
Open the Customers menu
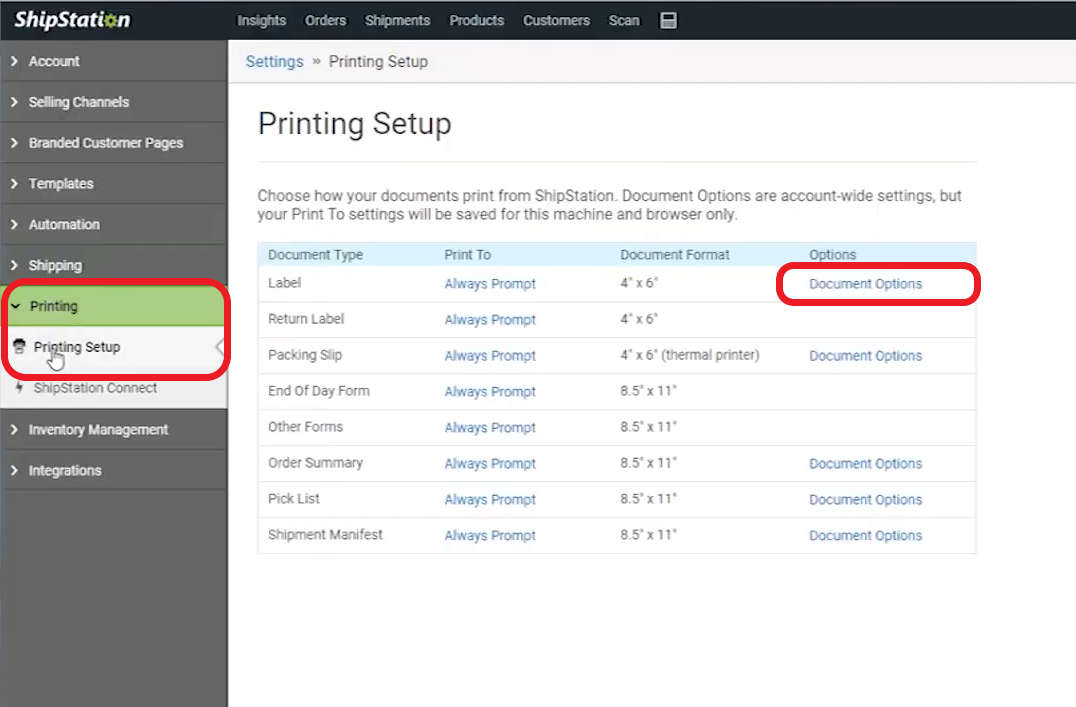(556, 20)
